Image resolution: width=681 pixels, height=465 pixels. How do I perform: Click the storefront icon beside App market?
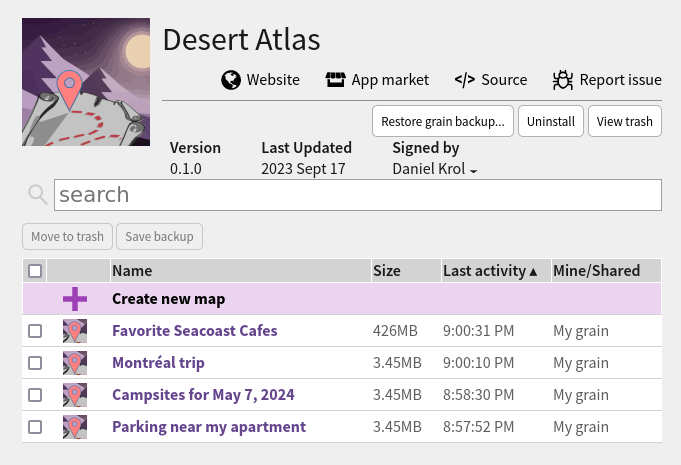[x=335, y=80]
